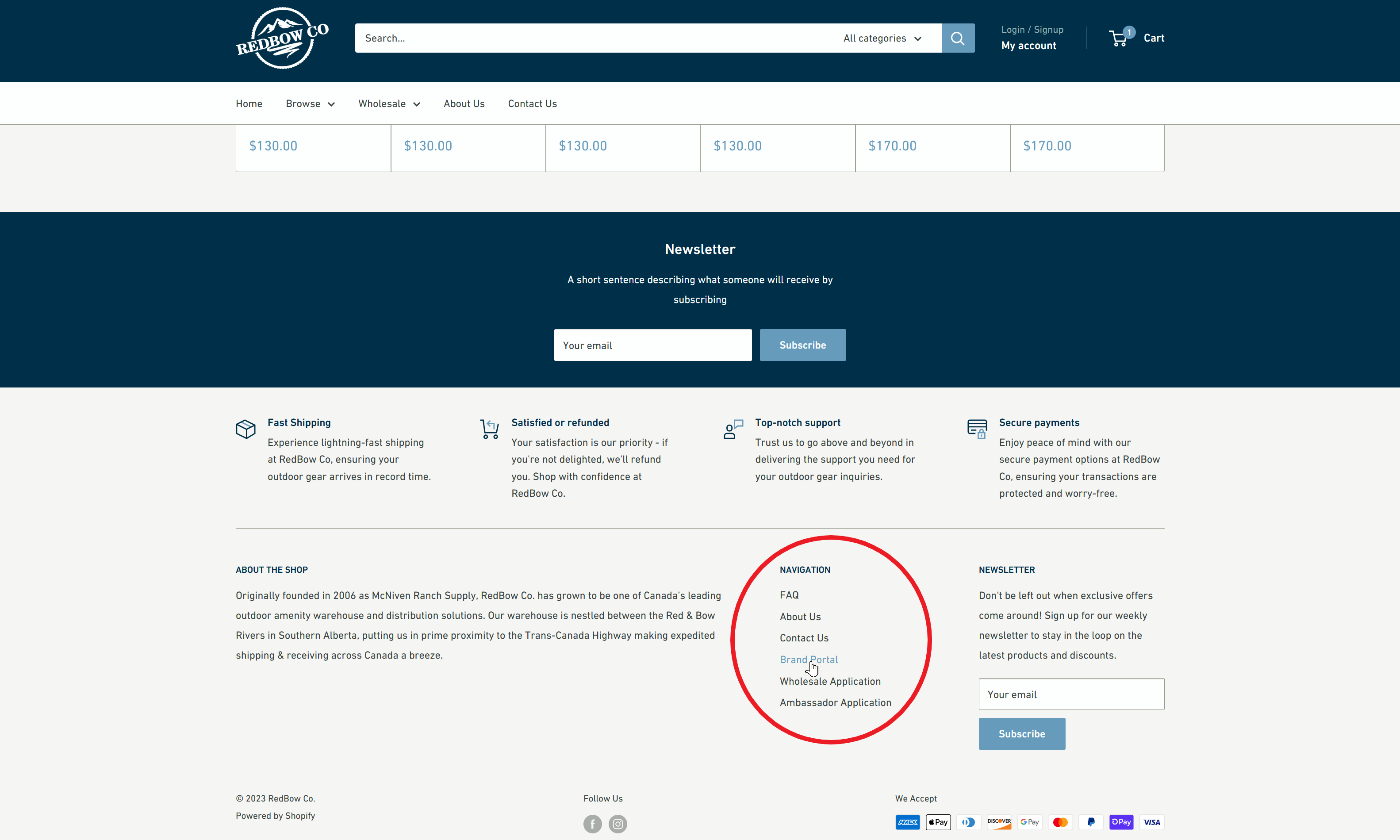Click the Brand Portal navigation link
Viewport: 1400px width, 840px height.
808,659
